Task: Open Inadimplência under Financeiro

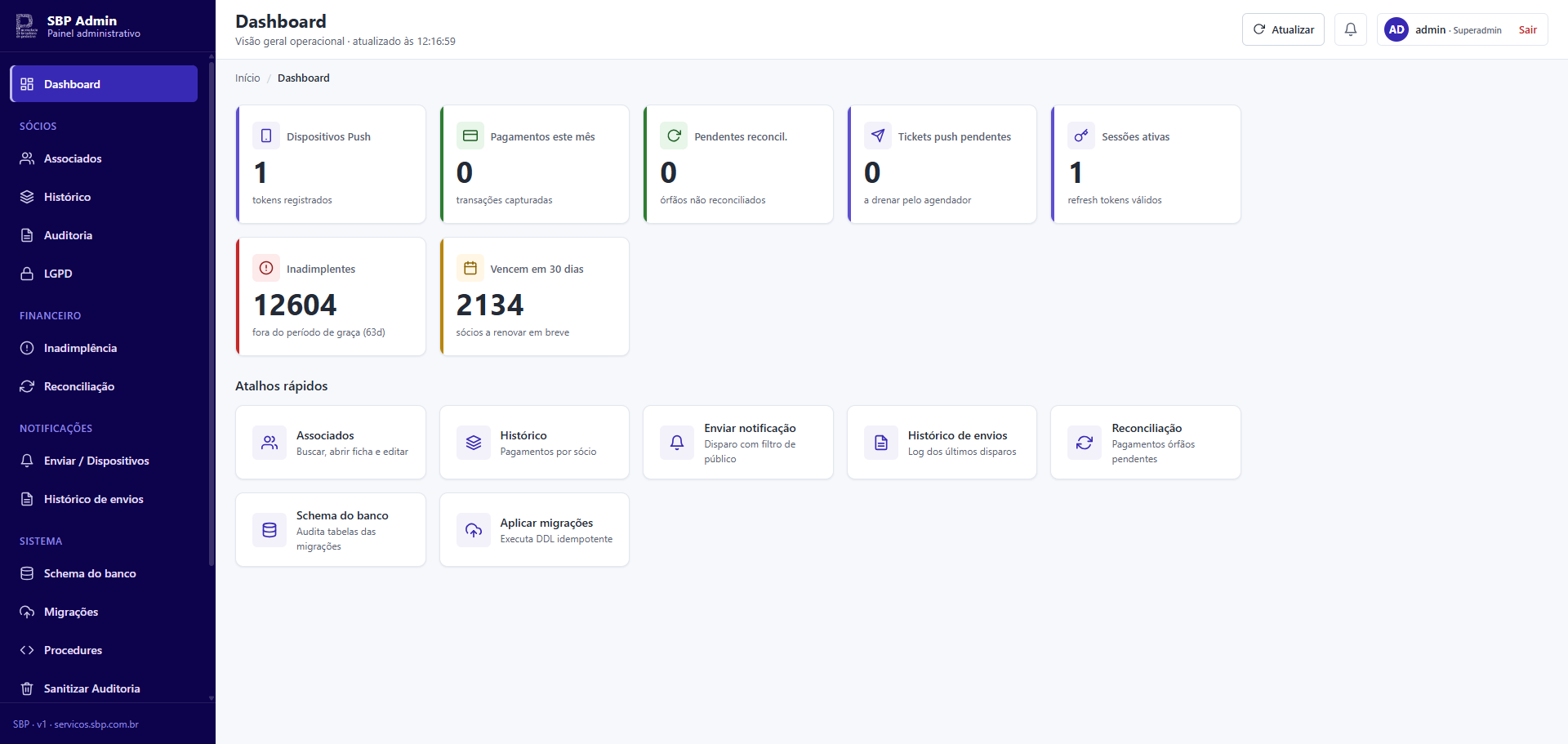Action: (x=104, y=348)
